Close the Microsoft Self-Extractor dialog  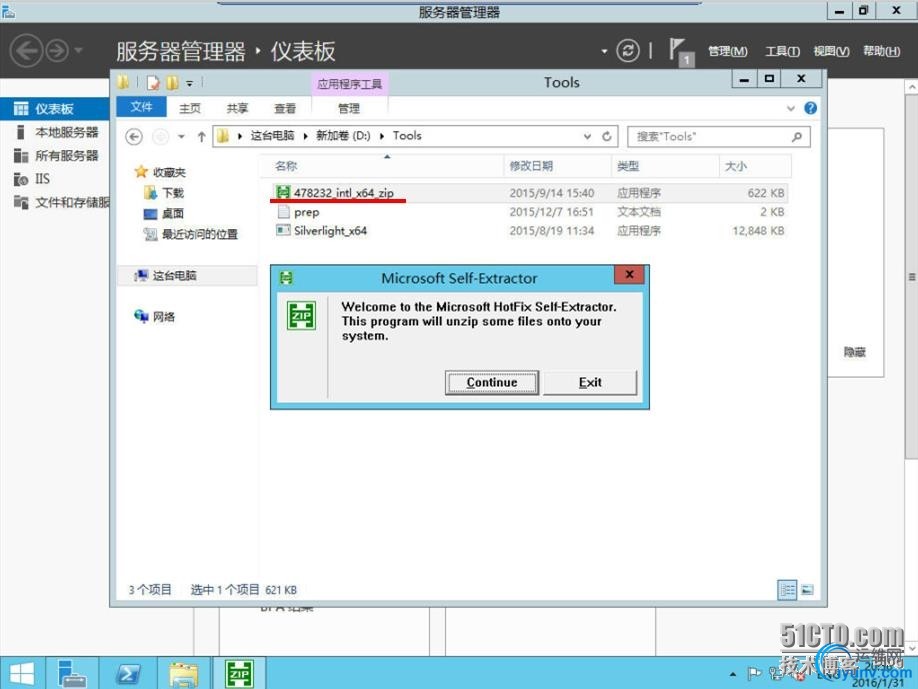pyautogui.click(x=629, y=275)
